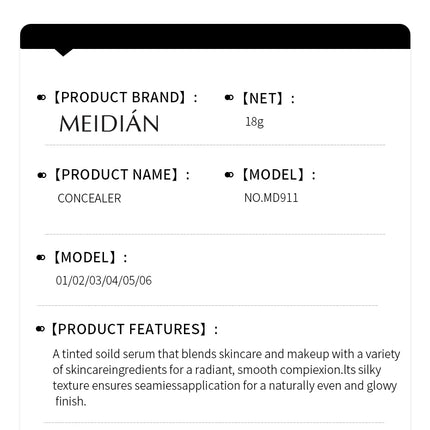Click bullet icon beside PRODUCT FEATURES
The width and height of the screenshot is (430, 430).
point(40,329)
